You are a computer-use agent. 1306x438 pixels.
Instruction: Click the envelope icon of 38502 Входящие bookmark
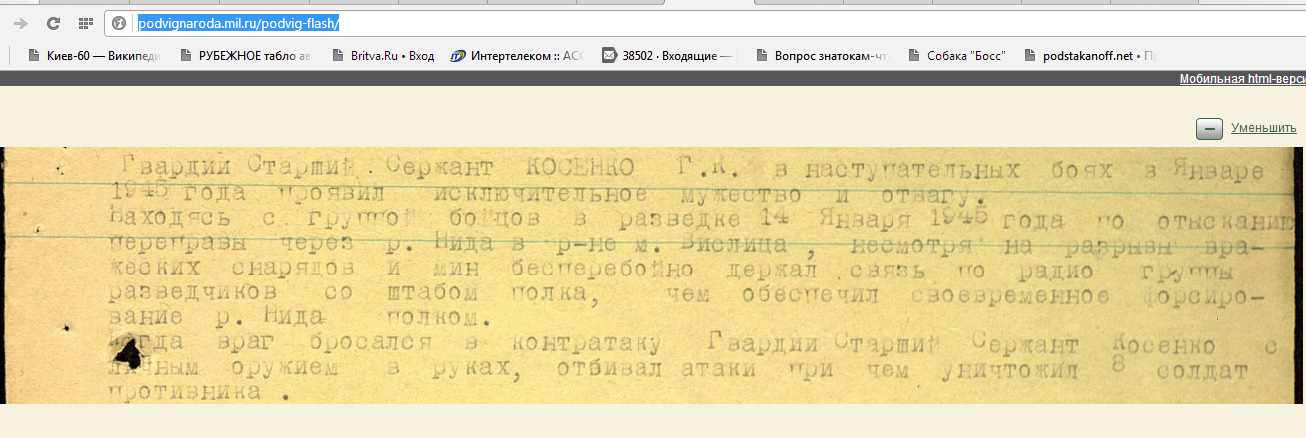point(608,56)
